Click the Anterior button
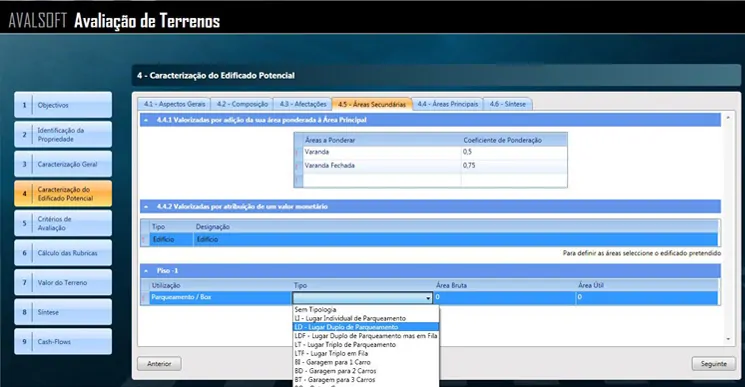Screen dimensions: 745x387 [x=159, y=364]
